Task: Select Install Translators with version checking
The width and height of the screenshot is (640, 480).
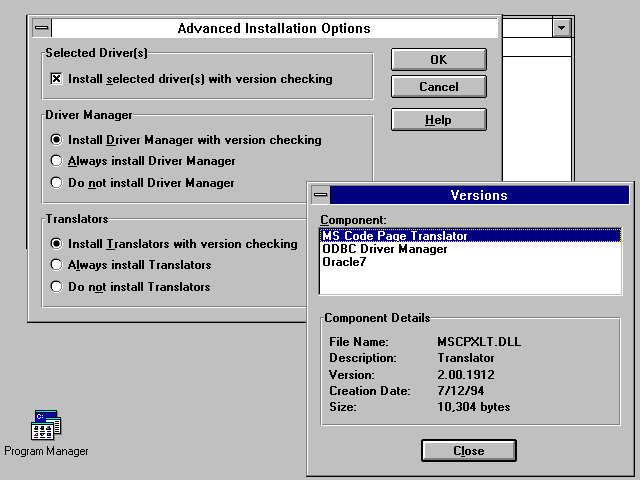Action: (x=56, y=244)
